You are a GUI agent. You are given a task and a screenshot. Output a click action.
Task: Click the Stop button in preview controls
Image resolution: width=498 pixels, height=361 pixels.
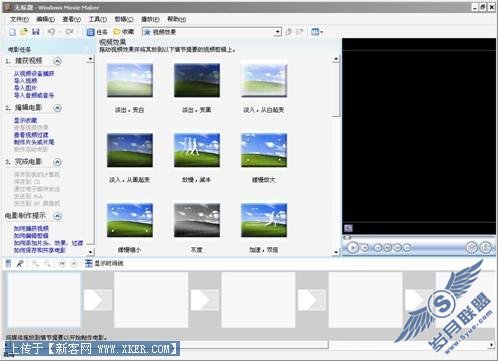[x=365, y=247]
